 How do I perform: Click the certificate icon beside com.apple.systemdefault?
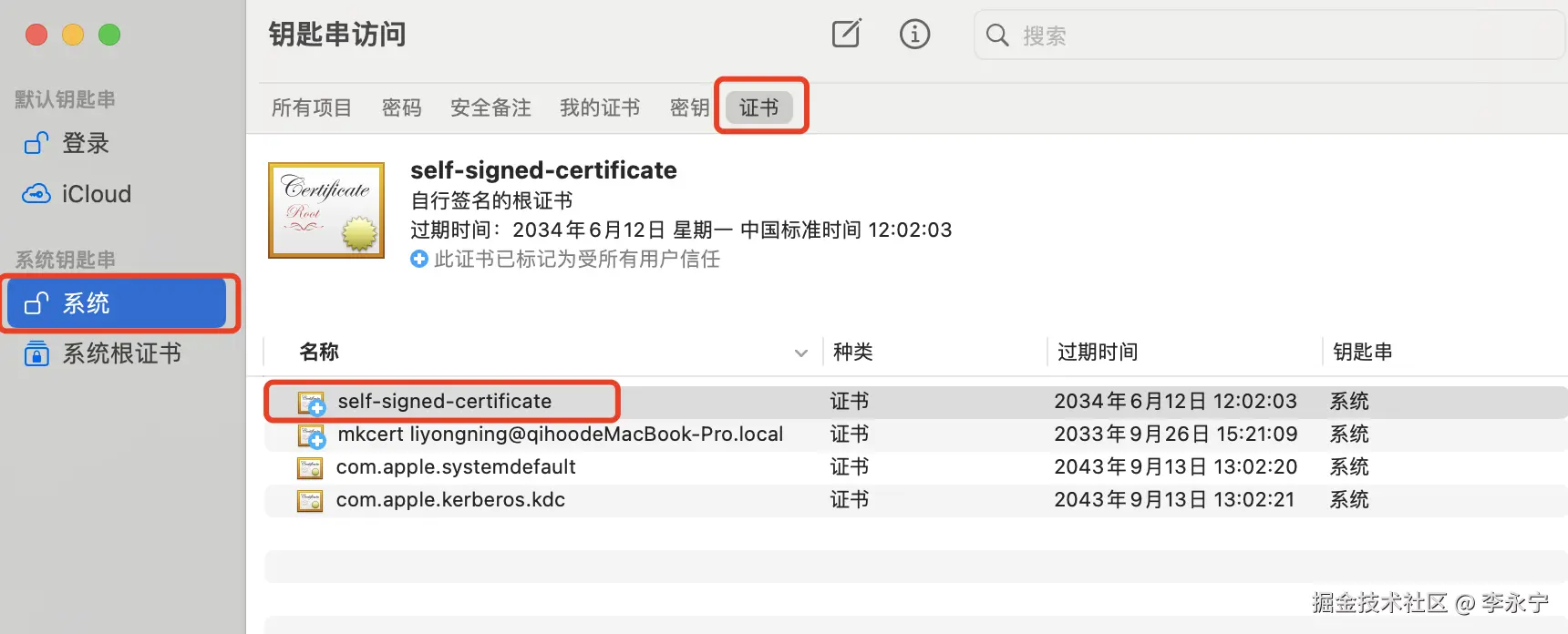310,468
